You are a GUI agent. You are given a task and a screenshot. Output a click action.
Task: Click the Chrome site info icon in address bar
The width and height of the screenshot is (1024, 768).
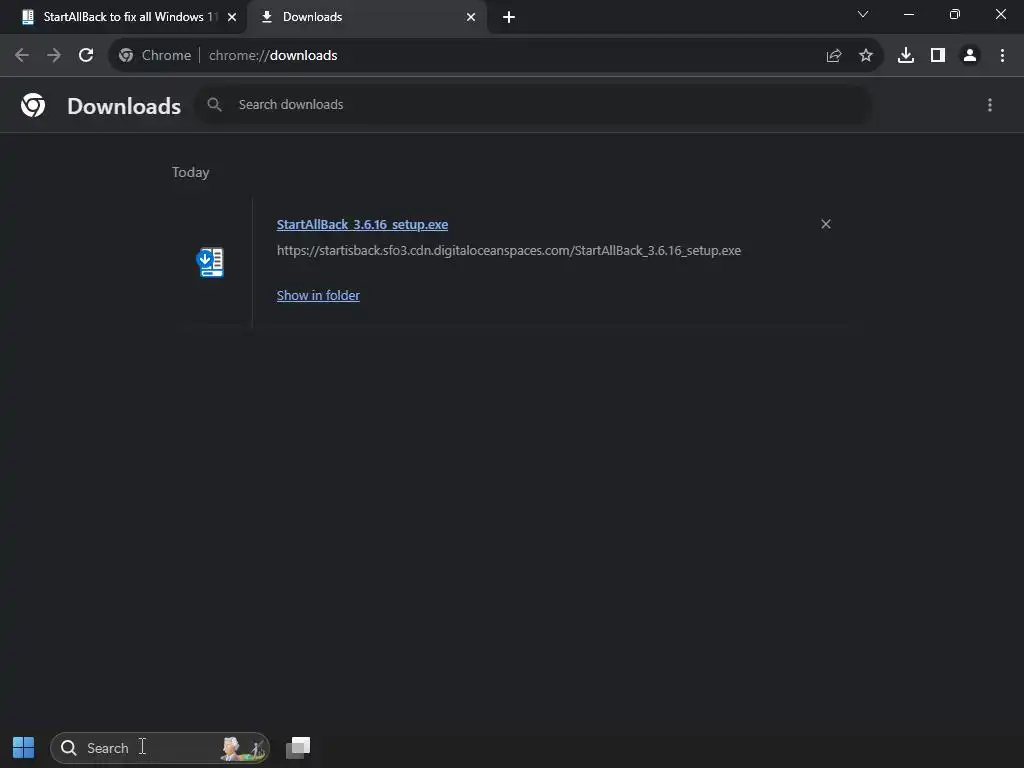click(126, 56)
